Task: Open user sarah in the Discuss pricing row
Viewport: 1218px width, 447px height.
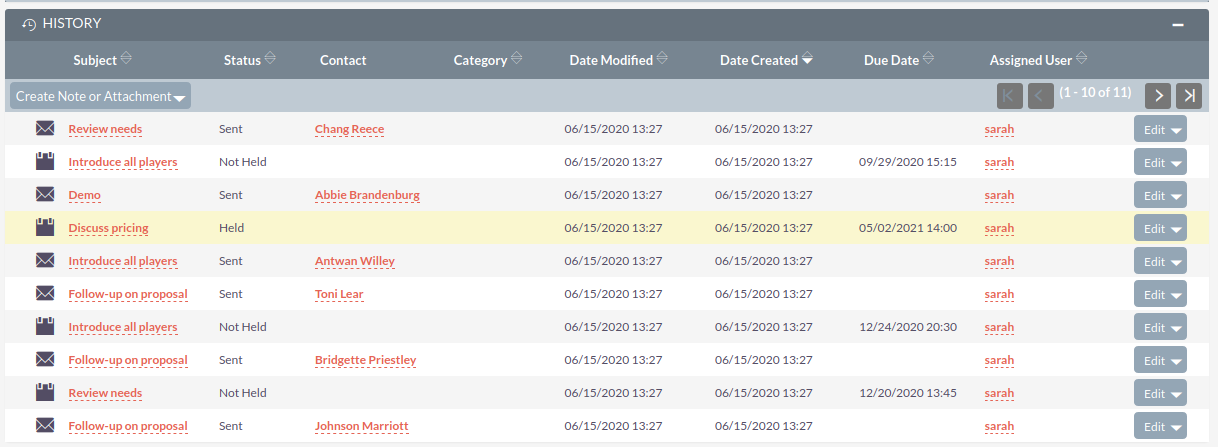Action: (999, 228)
